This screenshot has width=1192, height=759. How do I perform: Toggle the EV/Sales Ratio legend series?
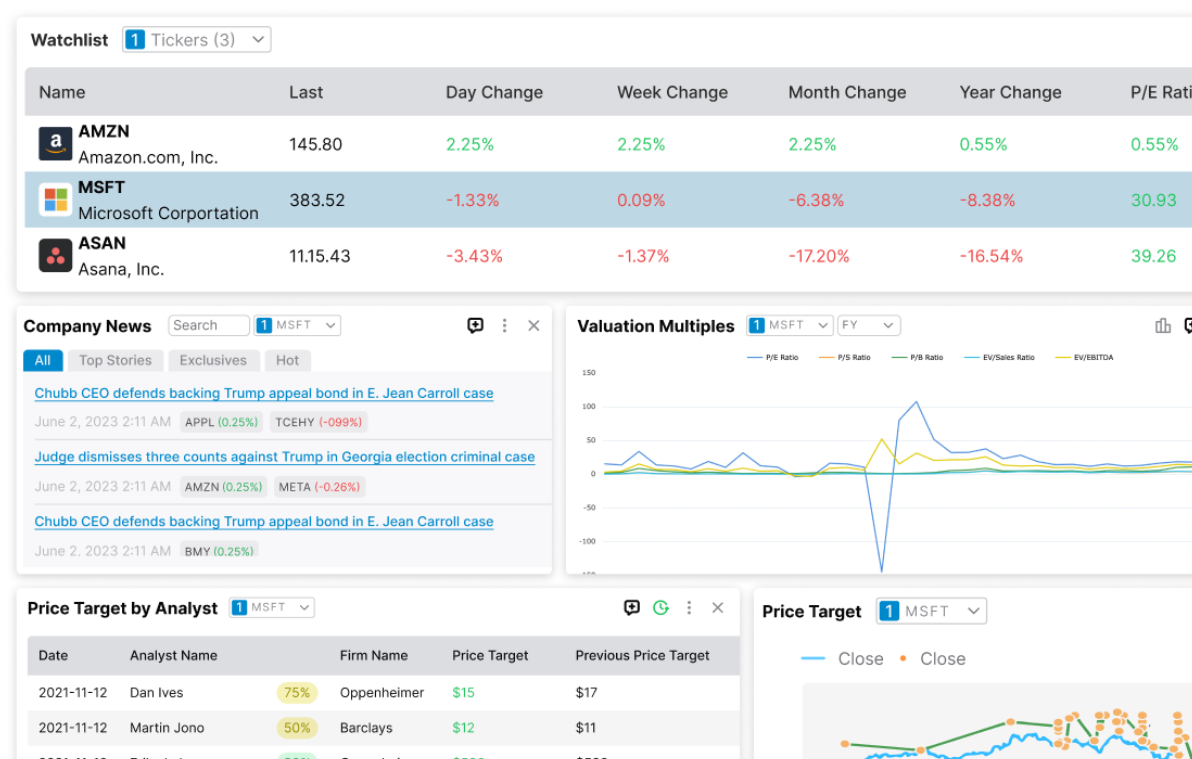coord(1000,357)
